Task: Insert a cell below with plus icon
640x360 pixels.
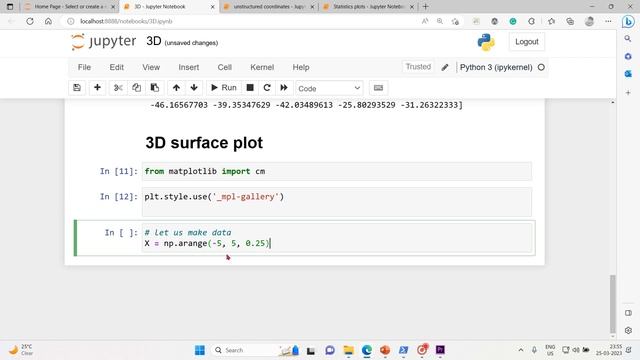Action: pyautogui.click(x=97, y=88)
